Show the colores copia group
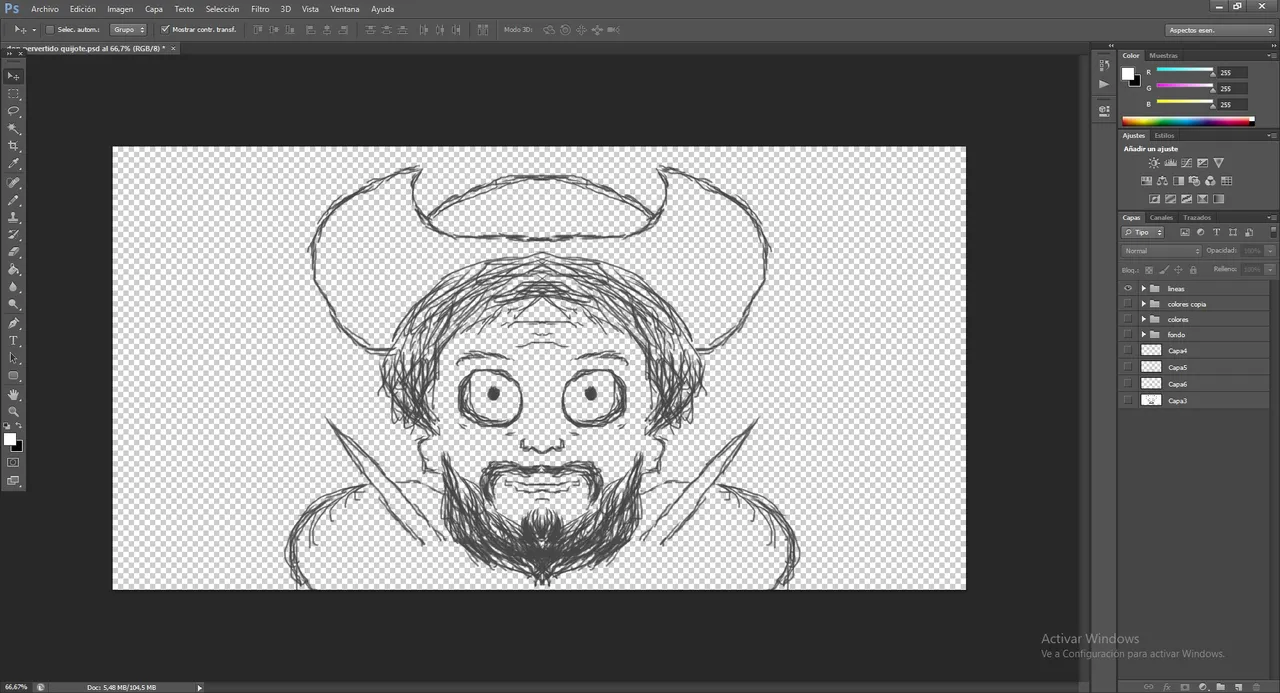 [x=1128, y=304]
